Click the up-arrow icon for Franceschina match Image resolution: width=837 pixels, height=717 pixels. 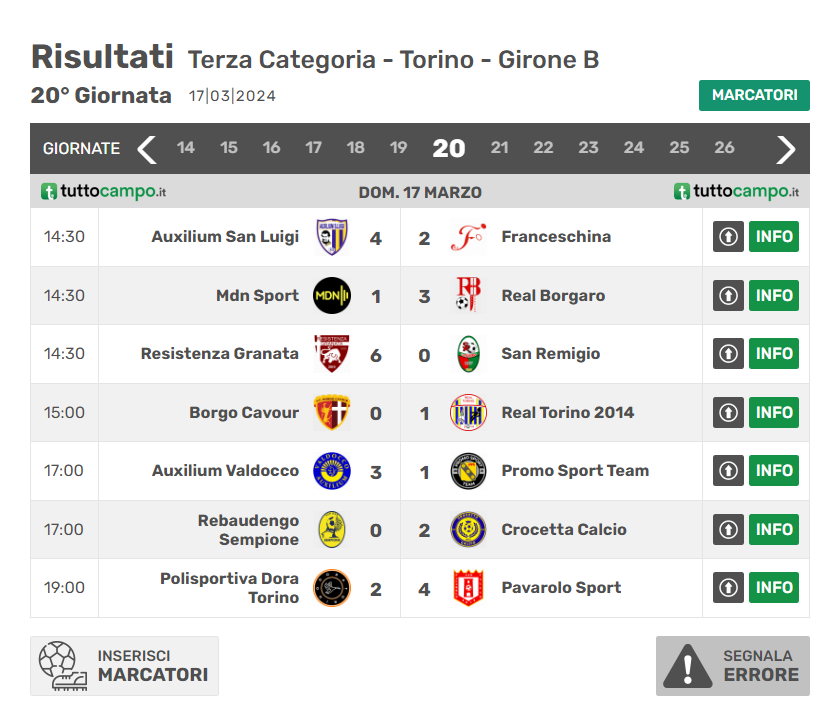pos(728,237)
